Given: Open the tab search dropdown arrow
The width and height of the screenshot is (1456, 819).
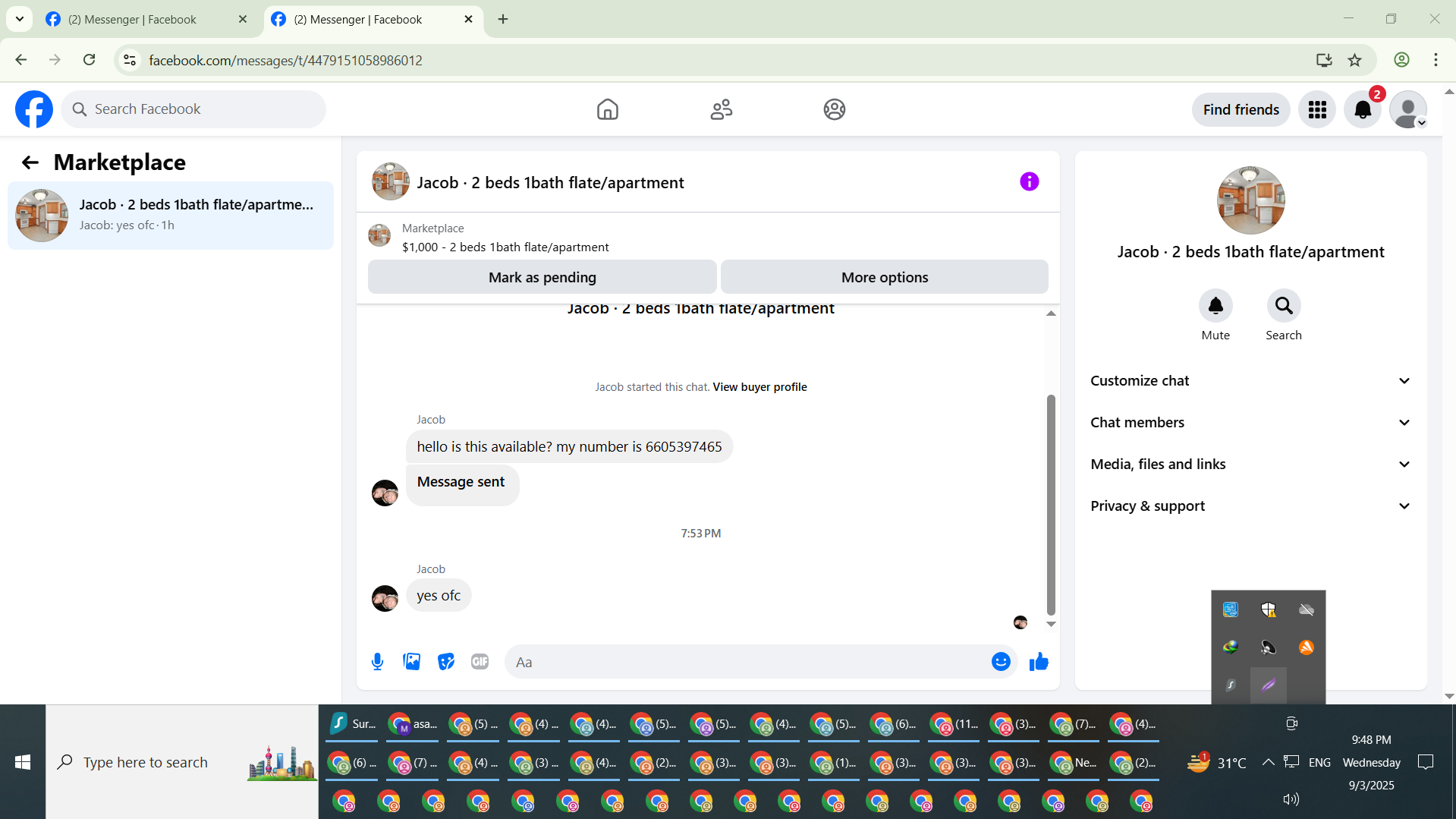Looking at the screenshot, I should point(20,20).
